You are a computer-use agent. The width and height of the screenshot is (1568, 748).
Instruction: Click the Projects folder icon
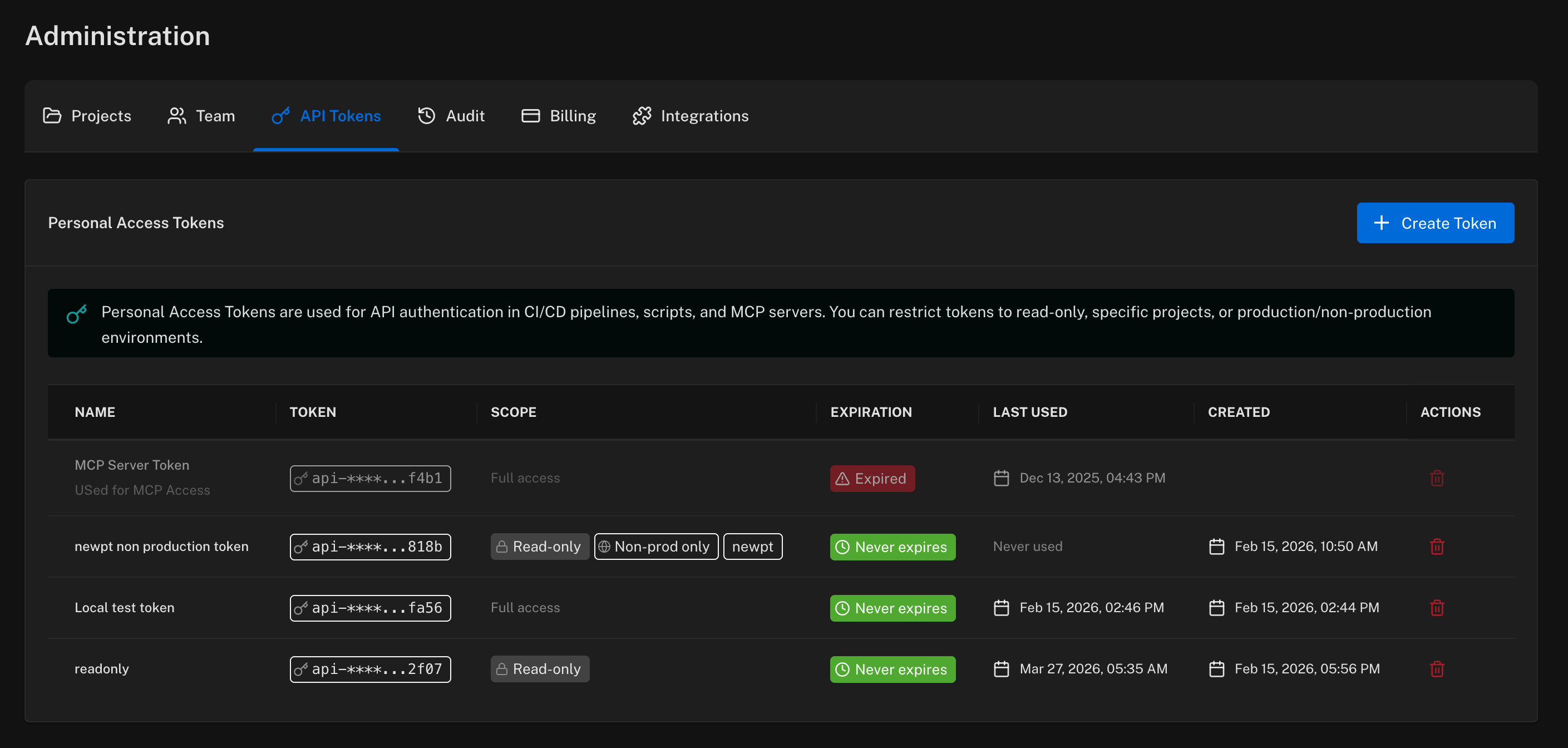(x=52, y=116)
